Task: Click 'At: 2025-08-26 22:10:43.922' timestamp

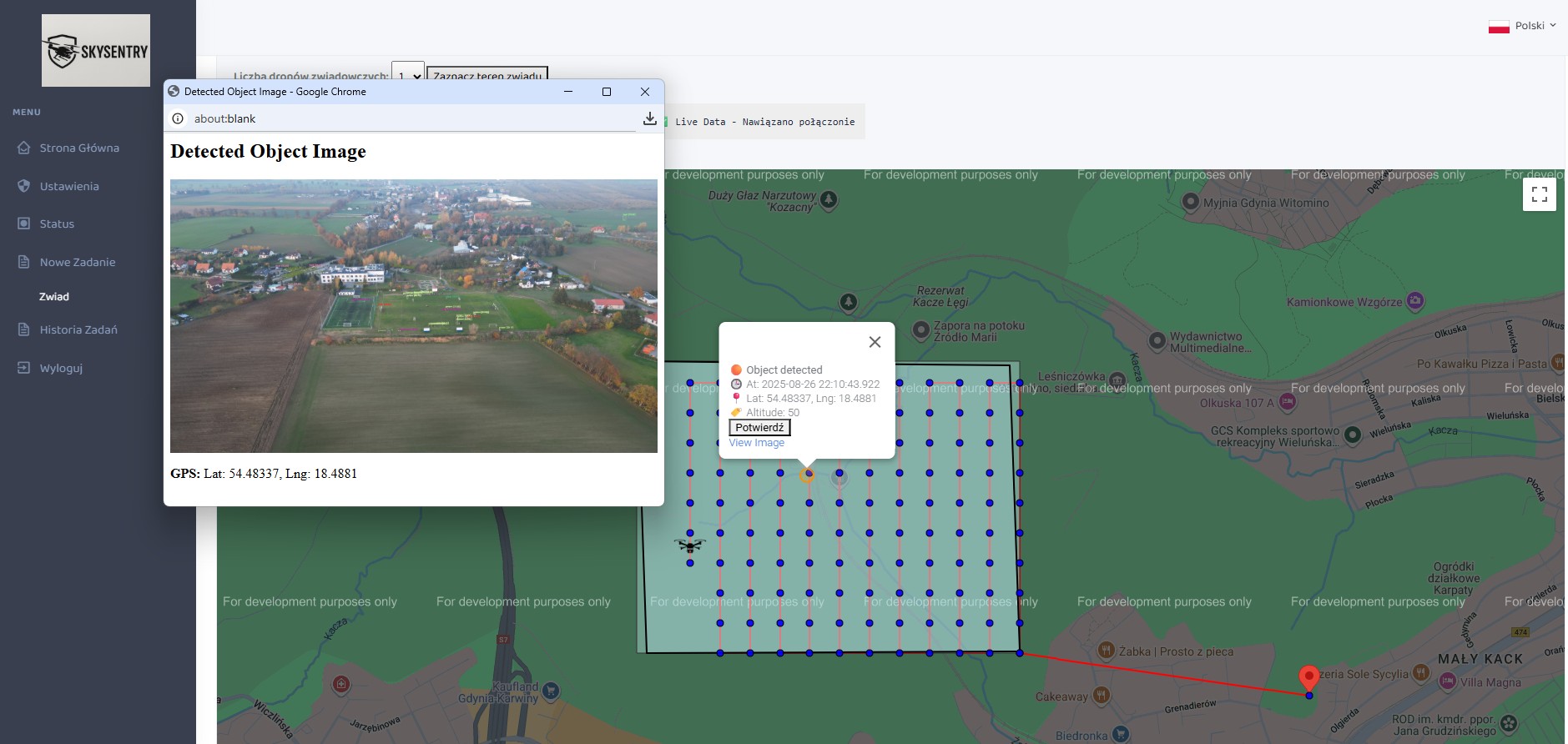Action: click(x=813, y=385)
